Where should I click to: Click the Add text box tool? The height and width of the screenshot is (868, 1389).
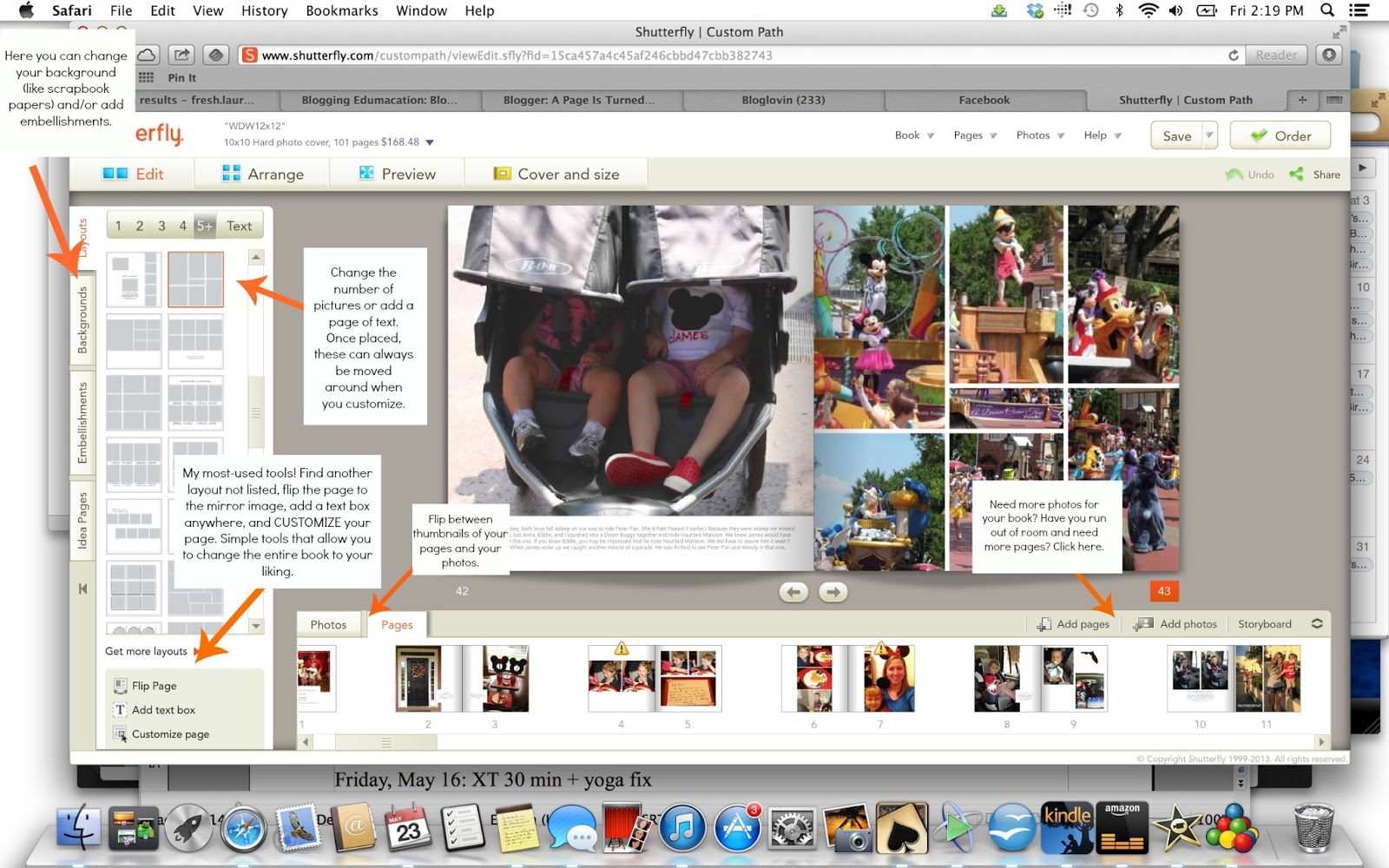[x=155, y=710]
